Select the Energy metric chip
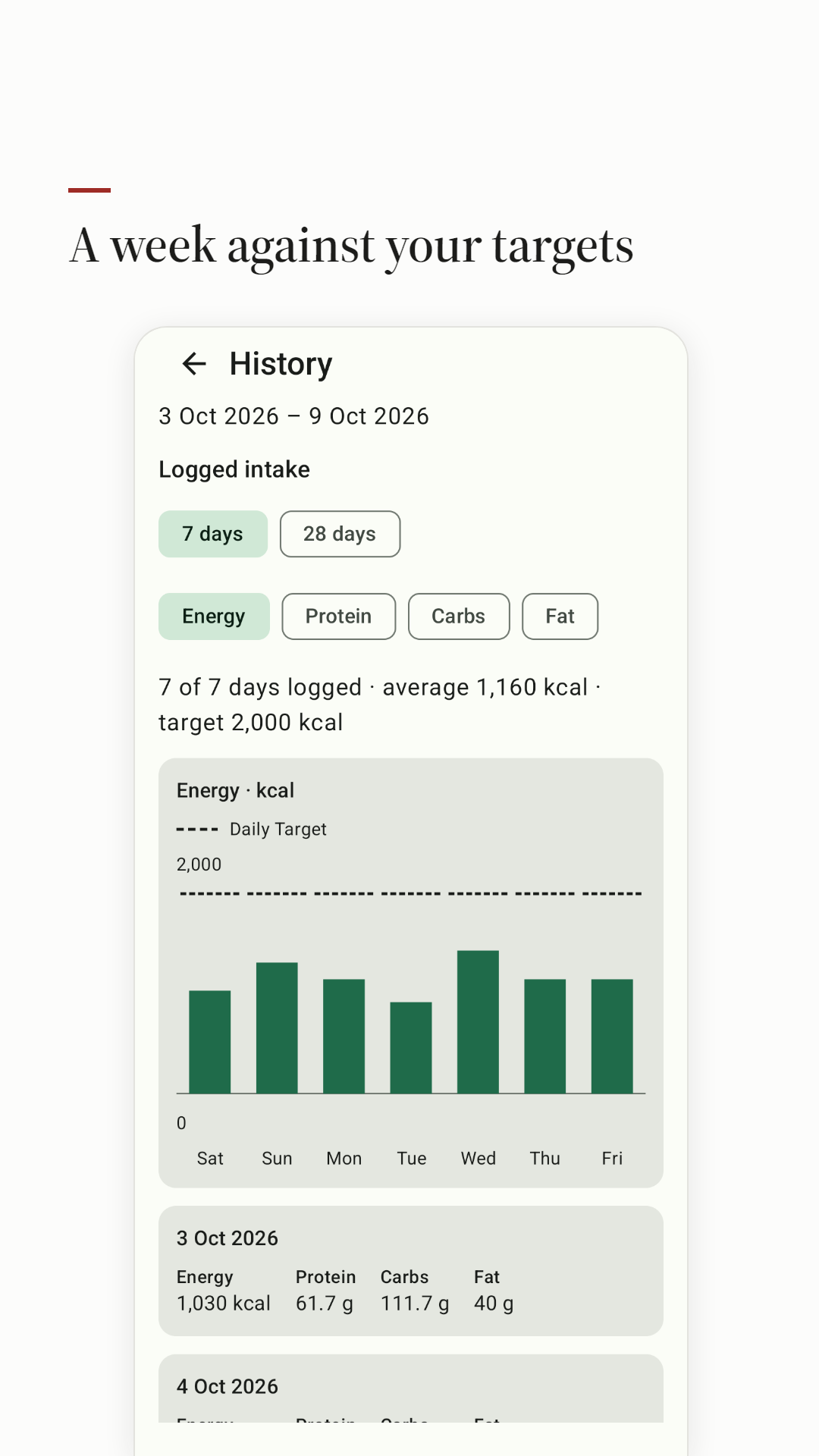819x1456 pixels. tap(214, 617)
